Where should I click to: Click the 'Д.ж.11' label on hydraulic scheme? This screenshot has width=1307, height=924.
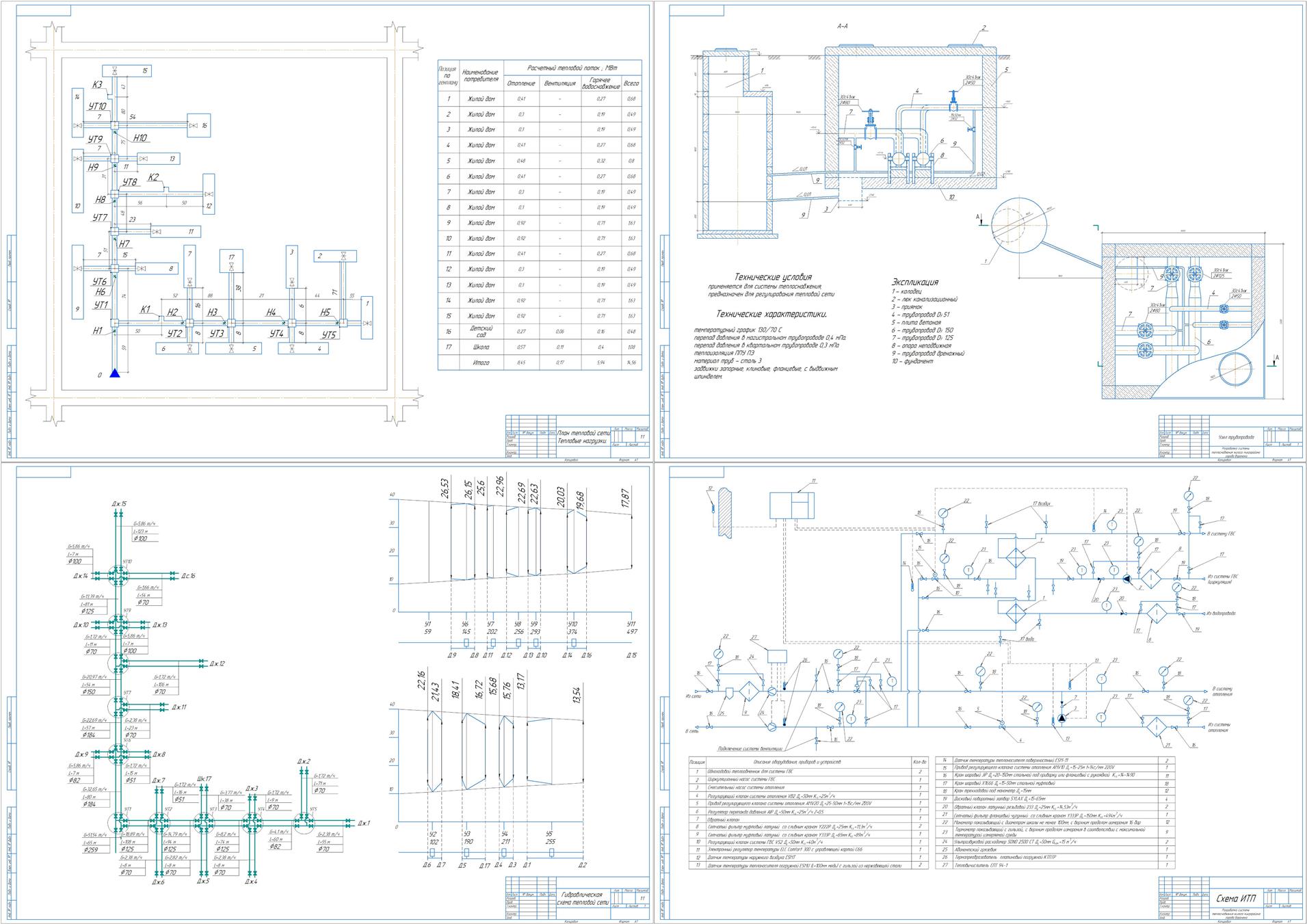pyautogui.click(x=179, y=707)
